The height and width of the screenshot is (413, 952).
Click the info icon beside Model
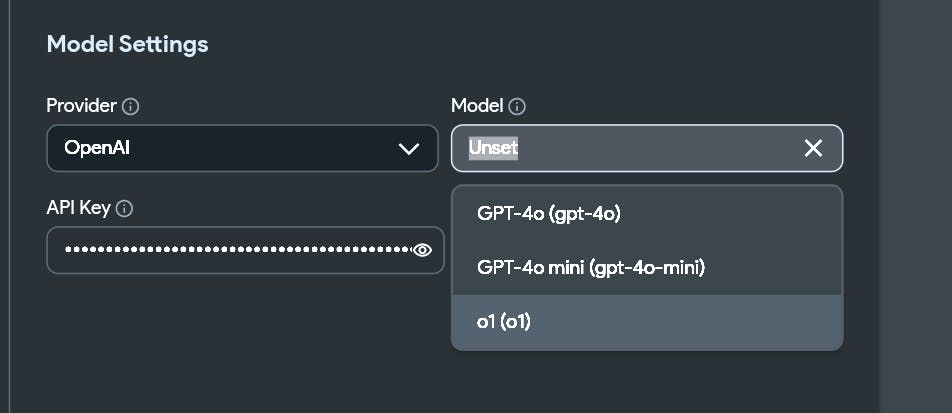point(517,107)
